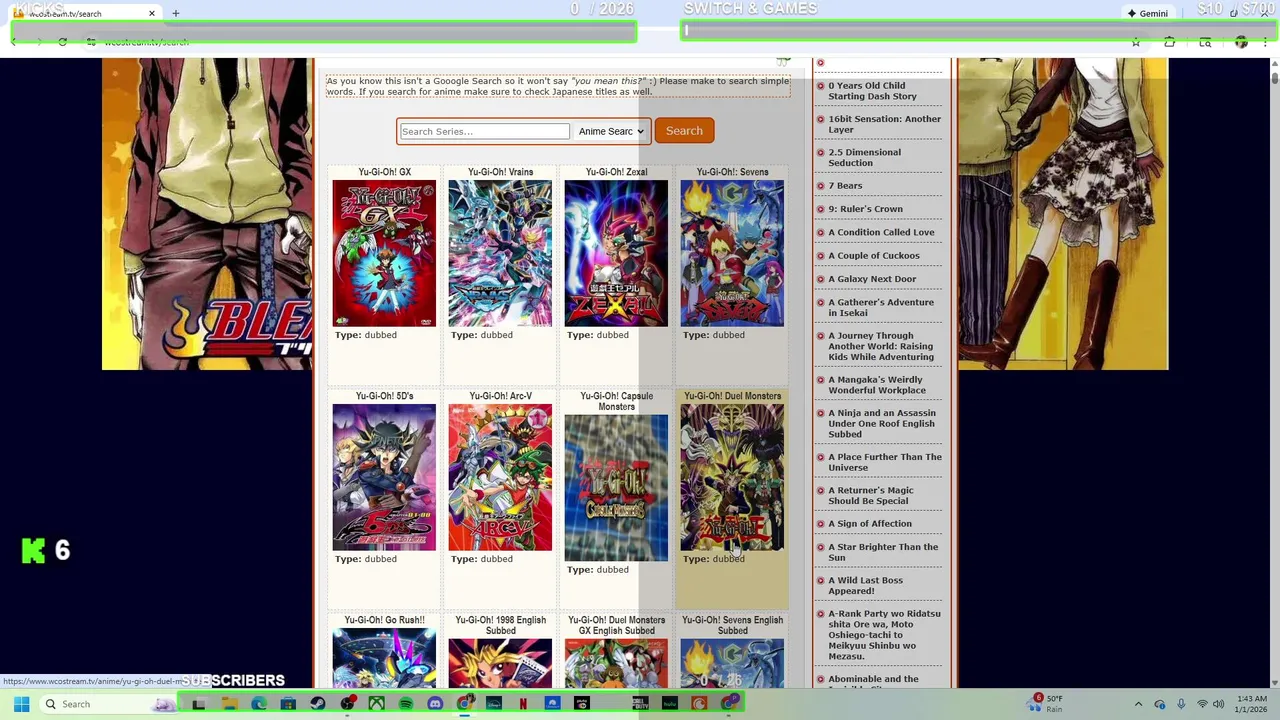Open A Returner's Magic Should Be Special
1280x720 pixels.
(x=870, y=496)
